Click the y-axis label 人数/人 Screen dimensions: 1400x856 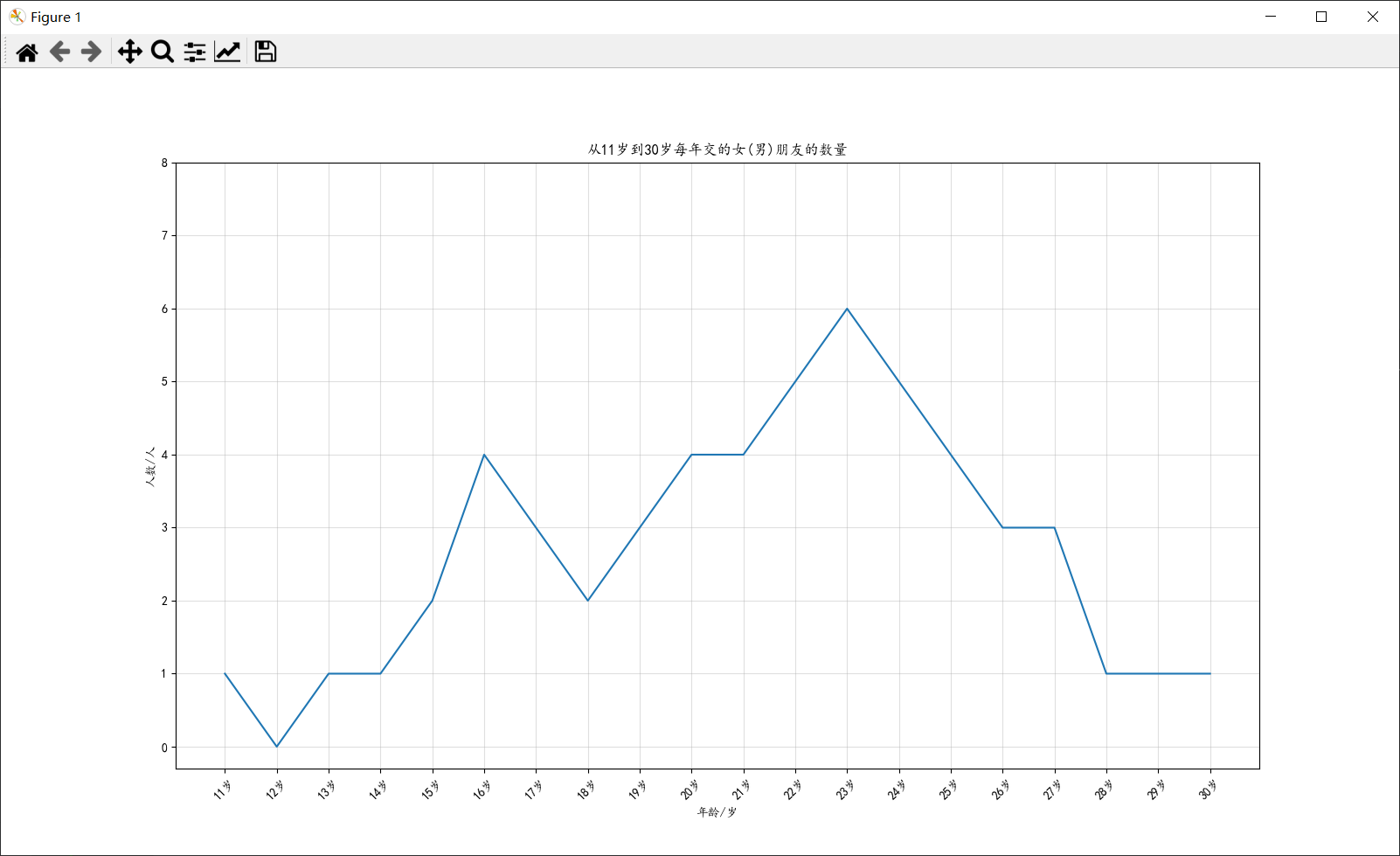coord(150,467)
